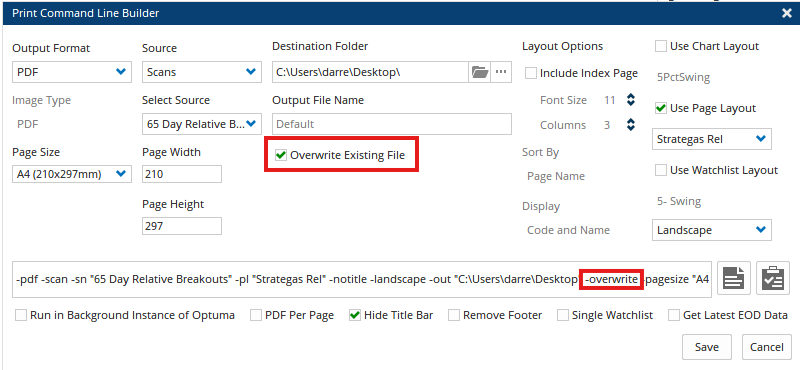Click the Image Type value PDF
This screenshot has width=800, height=370.
click(28, 124)
